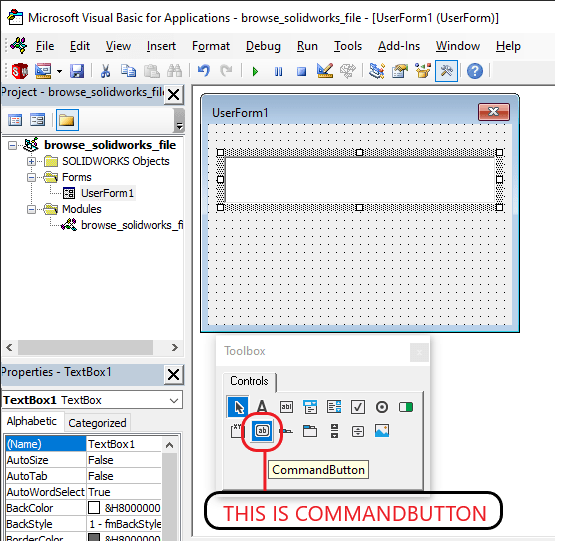Image resolution: width=563 pixels, height=541 pixels.
Task: Open the Format menu
Action: pos(211,46)
